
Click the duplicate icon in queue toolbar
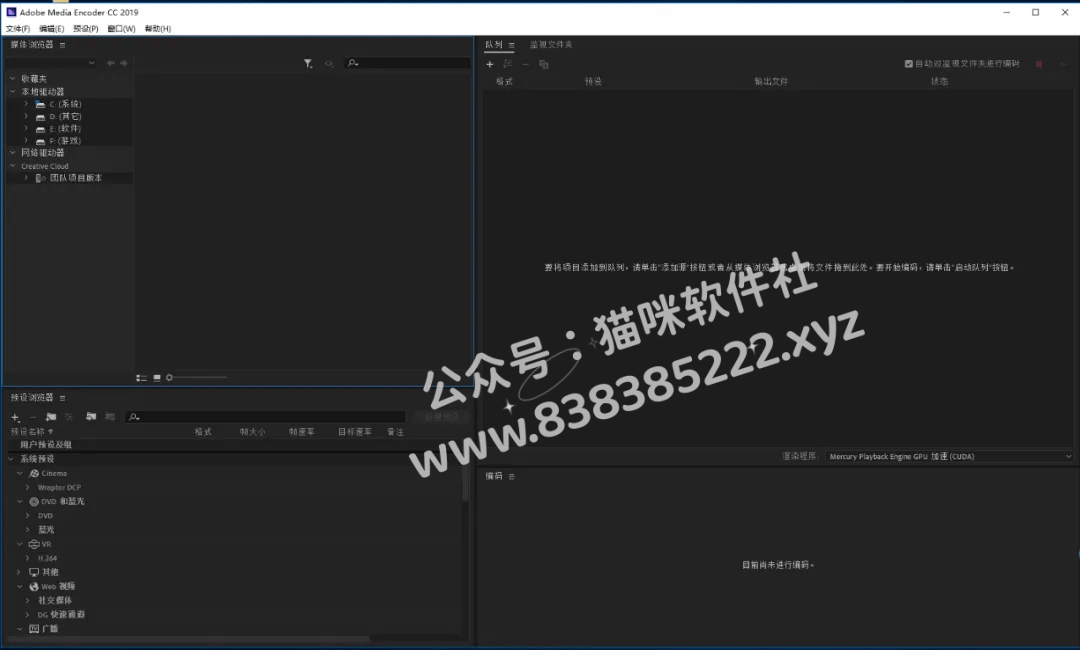coord(543,64)
